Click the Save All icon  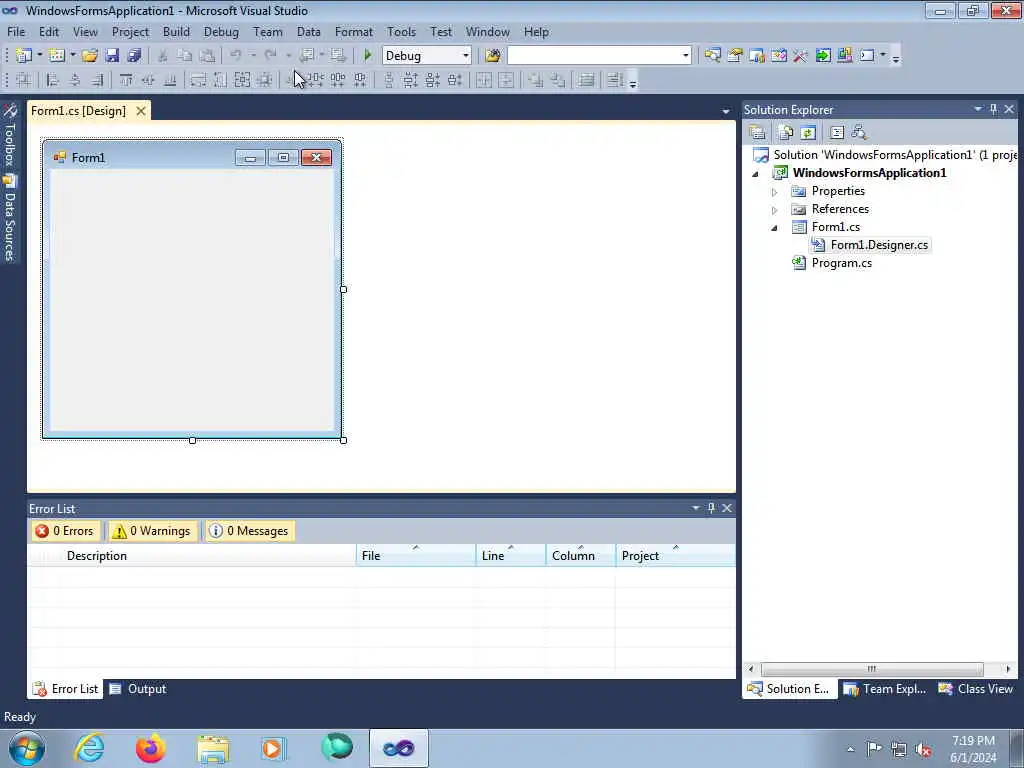point(135,56)
